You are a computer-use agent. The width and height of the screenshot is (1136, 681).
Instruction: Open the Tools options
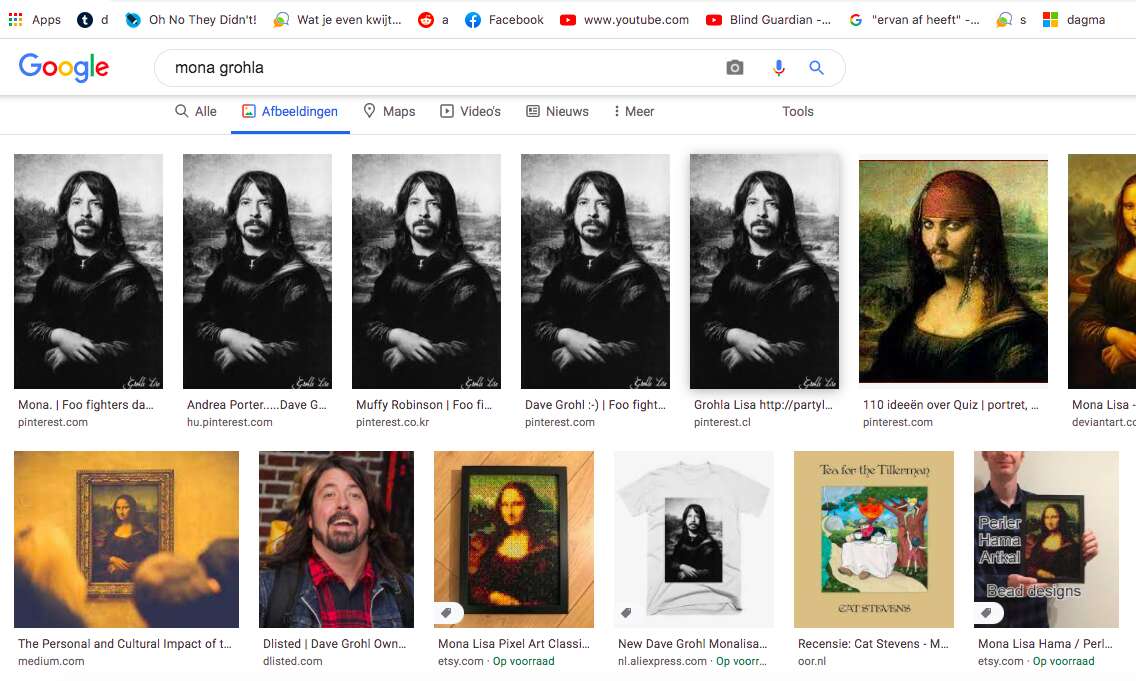[x=798, y=111]
